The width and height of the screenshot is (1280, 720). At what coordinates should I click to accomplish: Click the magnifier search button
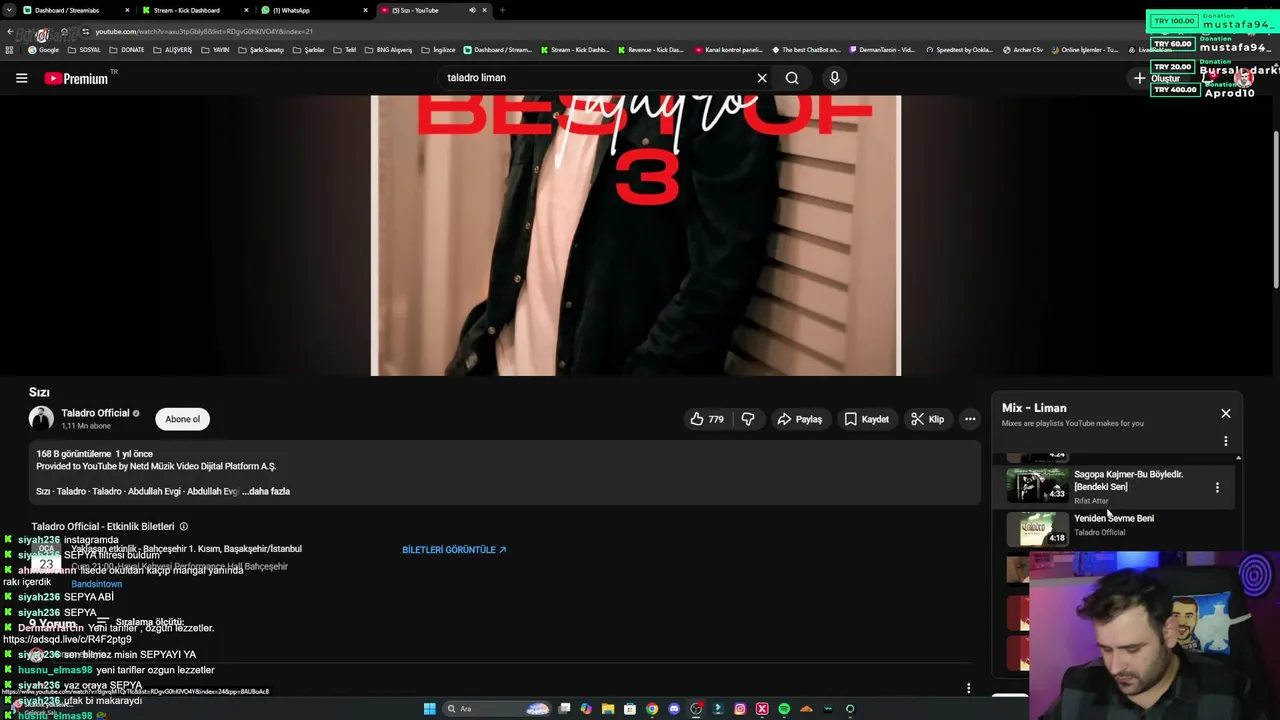click(792, 78)
